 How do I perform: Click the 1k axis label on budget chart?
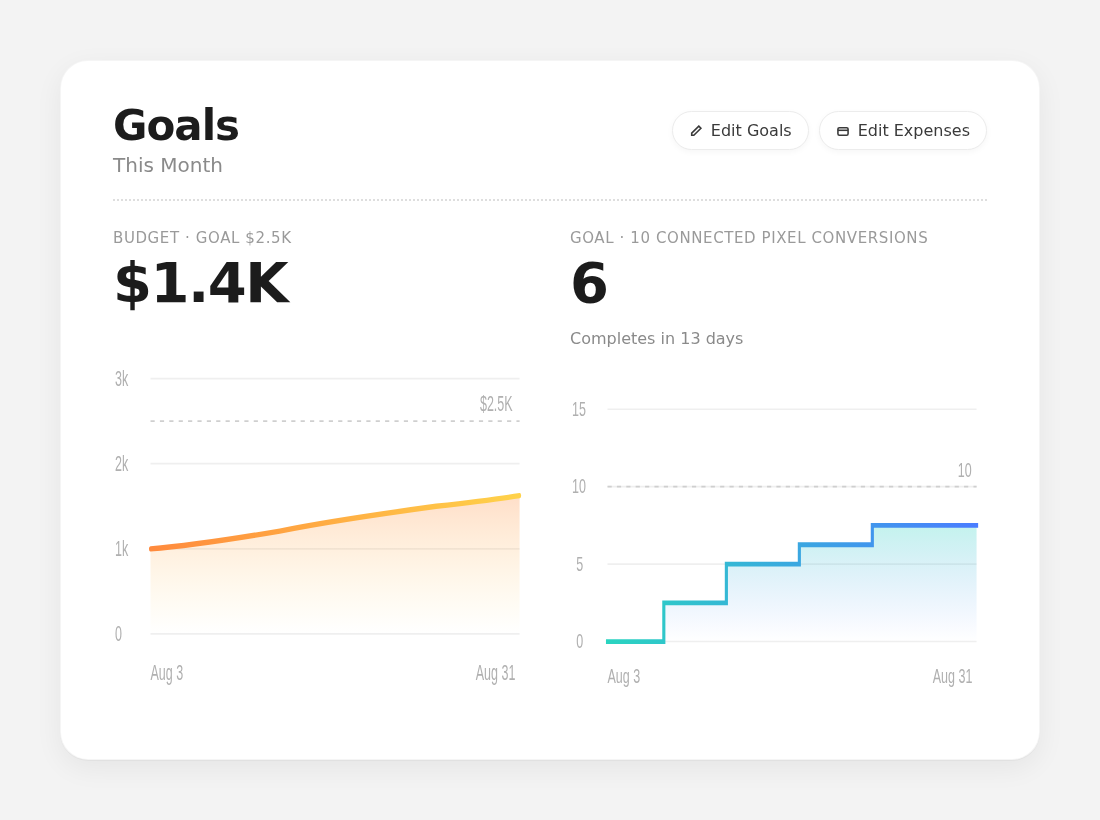[122, 549]
